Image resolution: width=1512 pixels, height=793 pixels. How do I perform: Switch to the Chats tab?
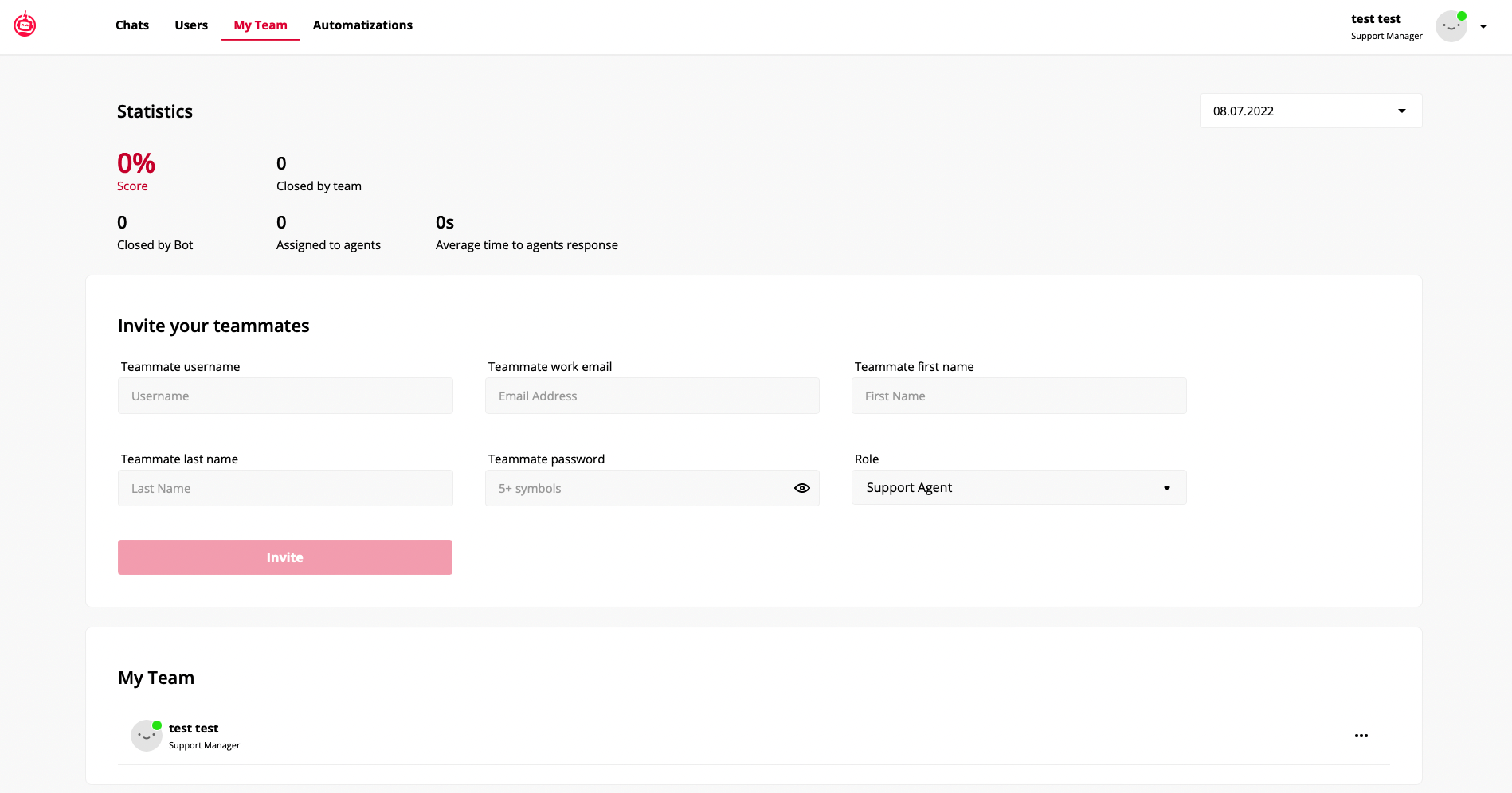(x=132, y=25)
